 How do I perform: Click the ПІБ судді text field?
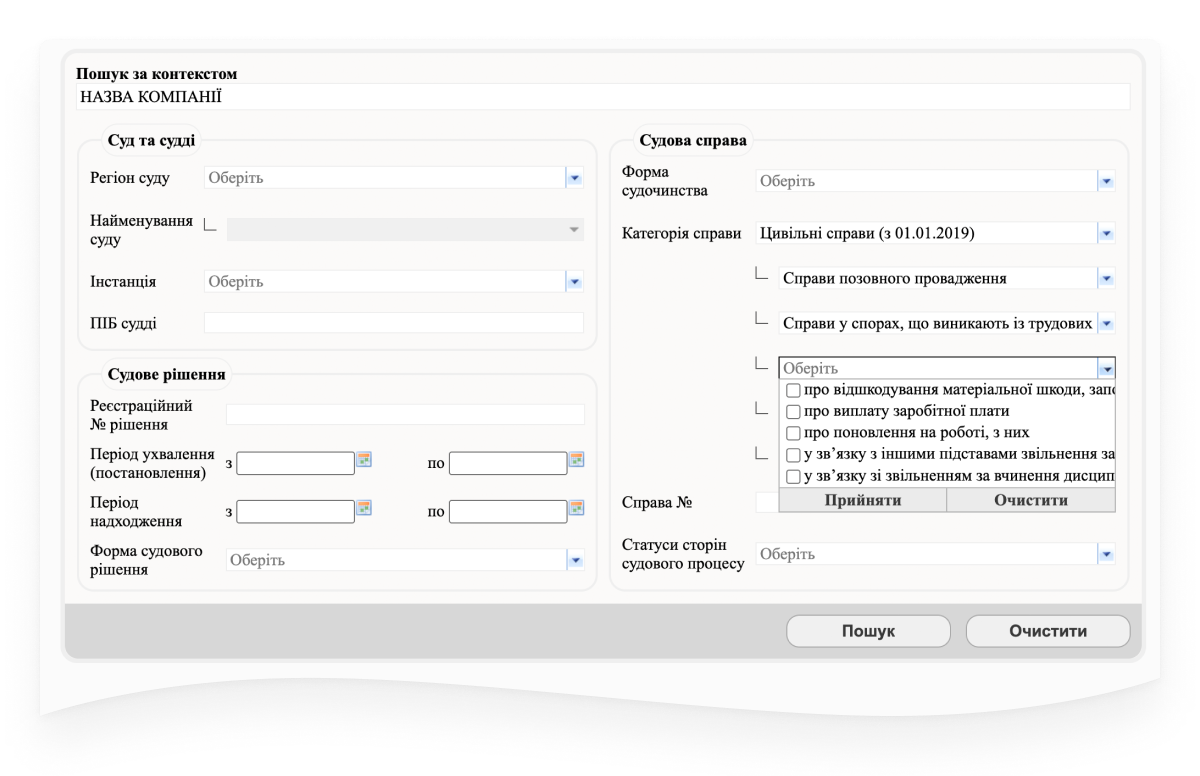click(394, 323)
